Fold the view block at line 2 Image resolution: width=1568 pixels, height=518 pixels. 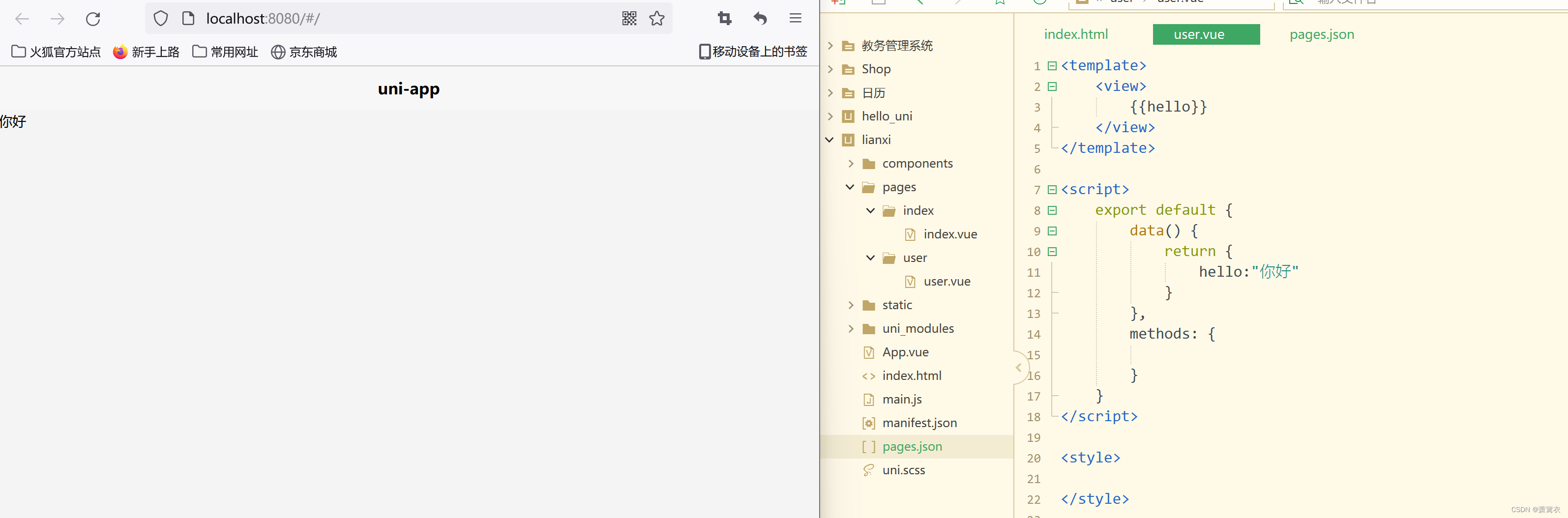[x=1052, y=86]
